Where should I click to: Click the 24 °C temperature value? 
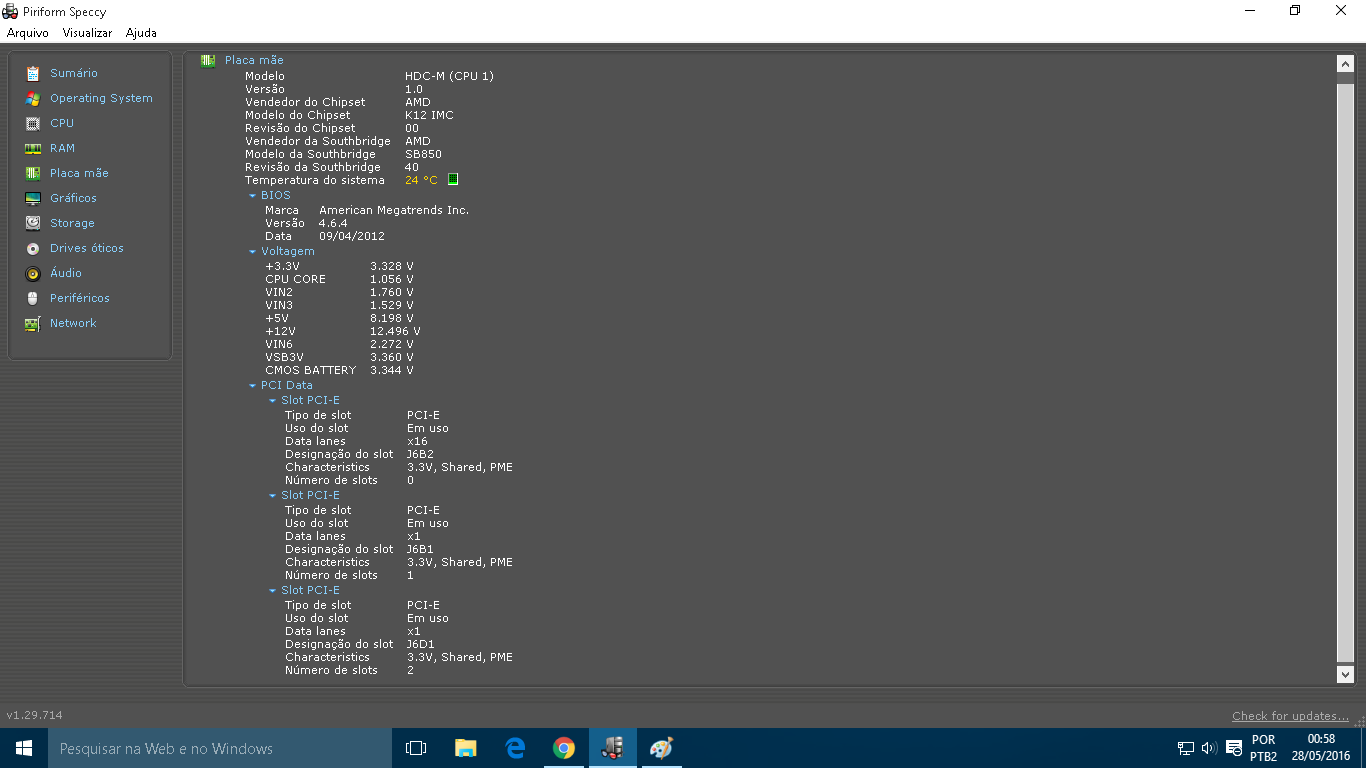coord(421,180)
